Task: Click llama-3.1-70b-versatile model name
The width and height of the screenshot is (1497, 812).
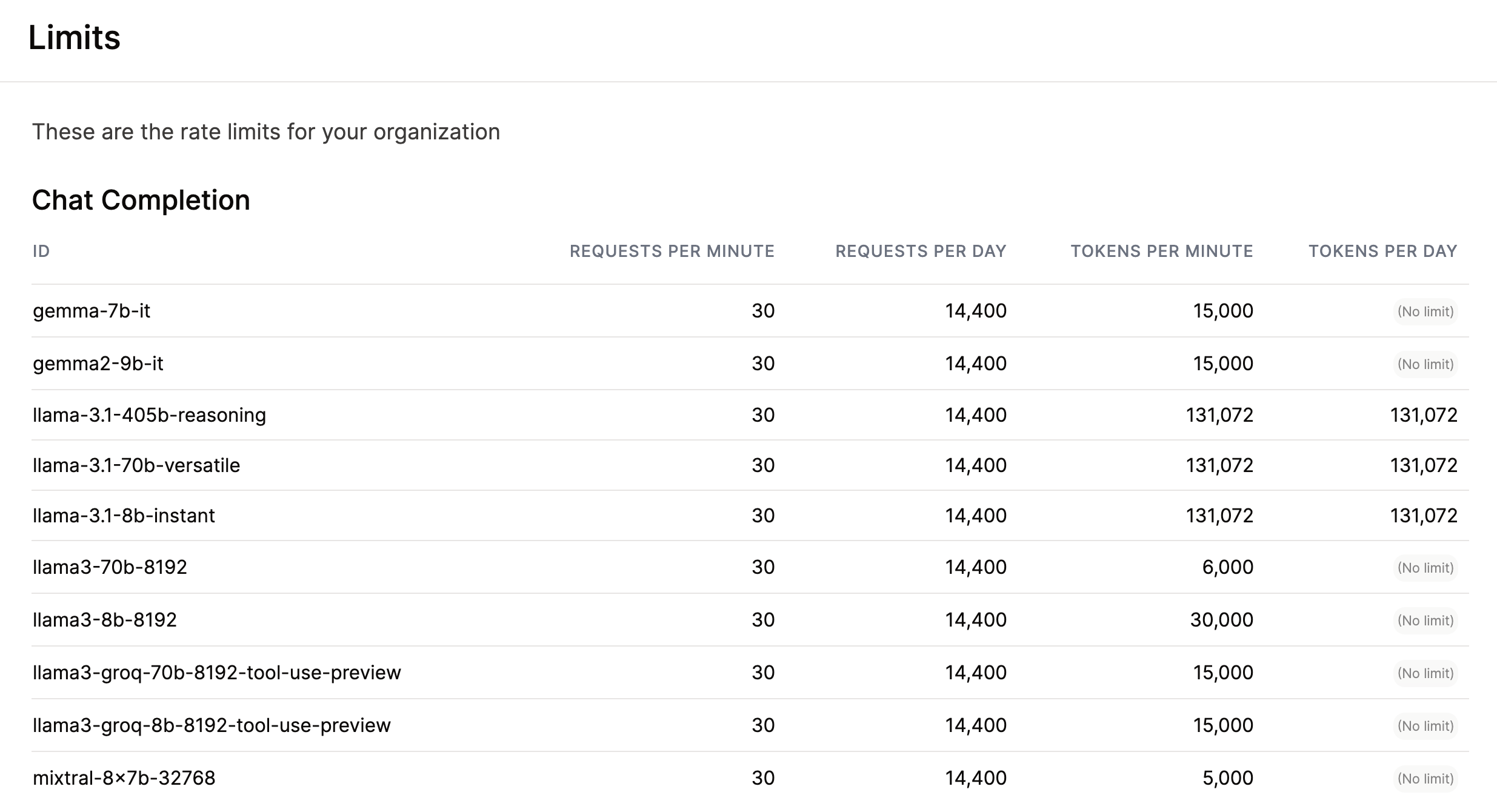Action: tap(136, 465)
